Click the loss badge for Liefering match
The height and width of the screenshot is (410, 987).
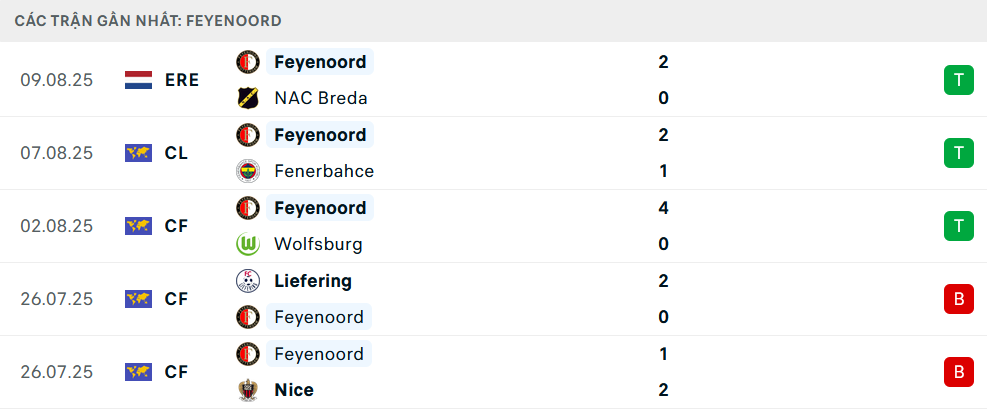(x=958, y=299)
